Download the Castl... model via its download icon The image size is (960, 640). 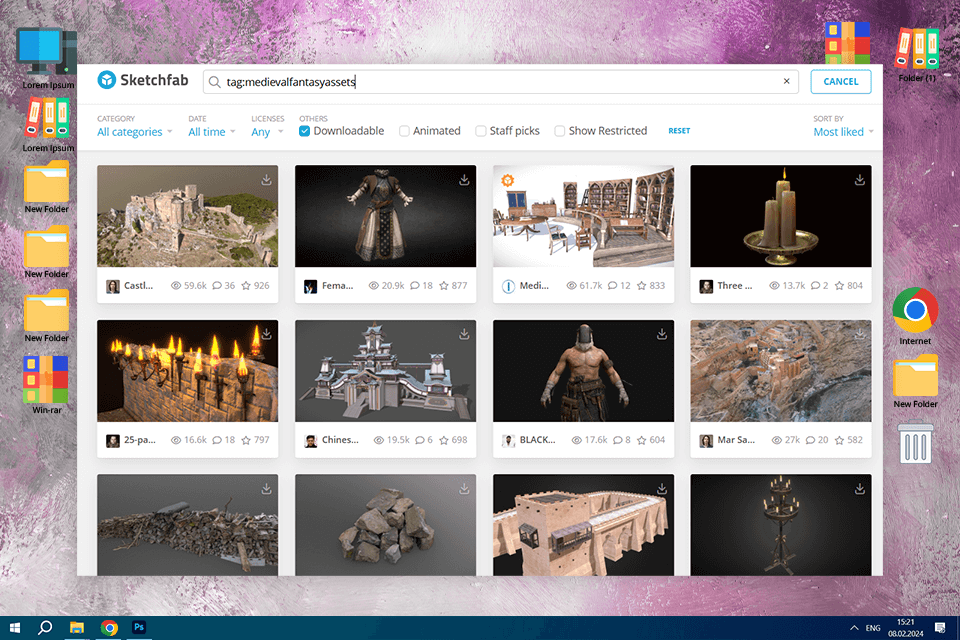pyautogui.click(x=266, y=179)
